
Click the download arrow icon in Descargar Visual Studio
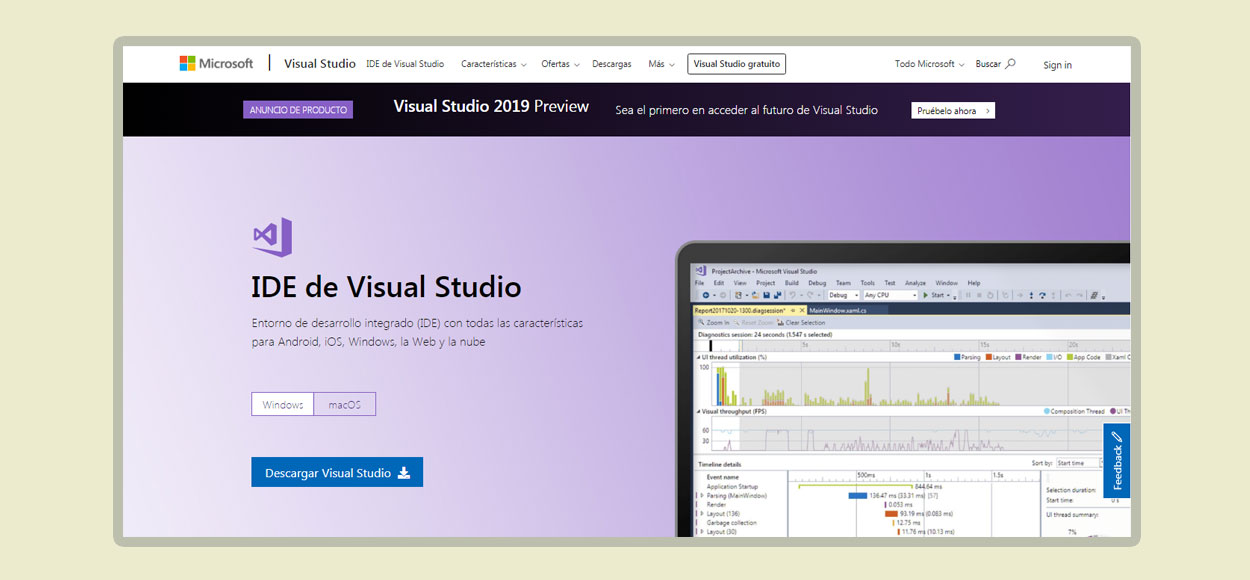404,473
